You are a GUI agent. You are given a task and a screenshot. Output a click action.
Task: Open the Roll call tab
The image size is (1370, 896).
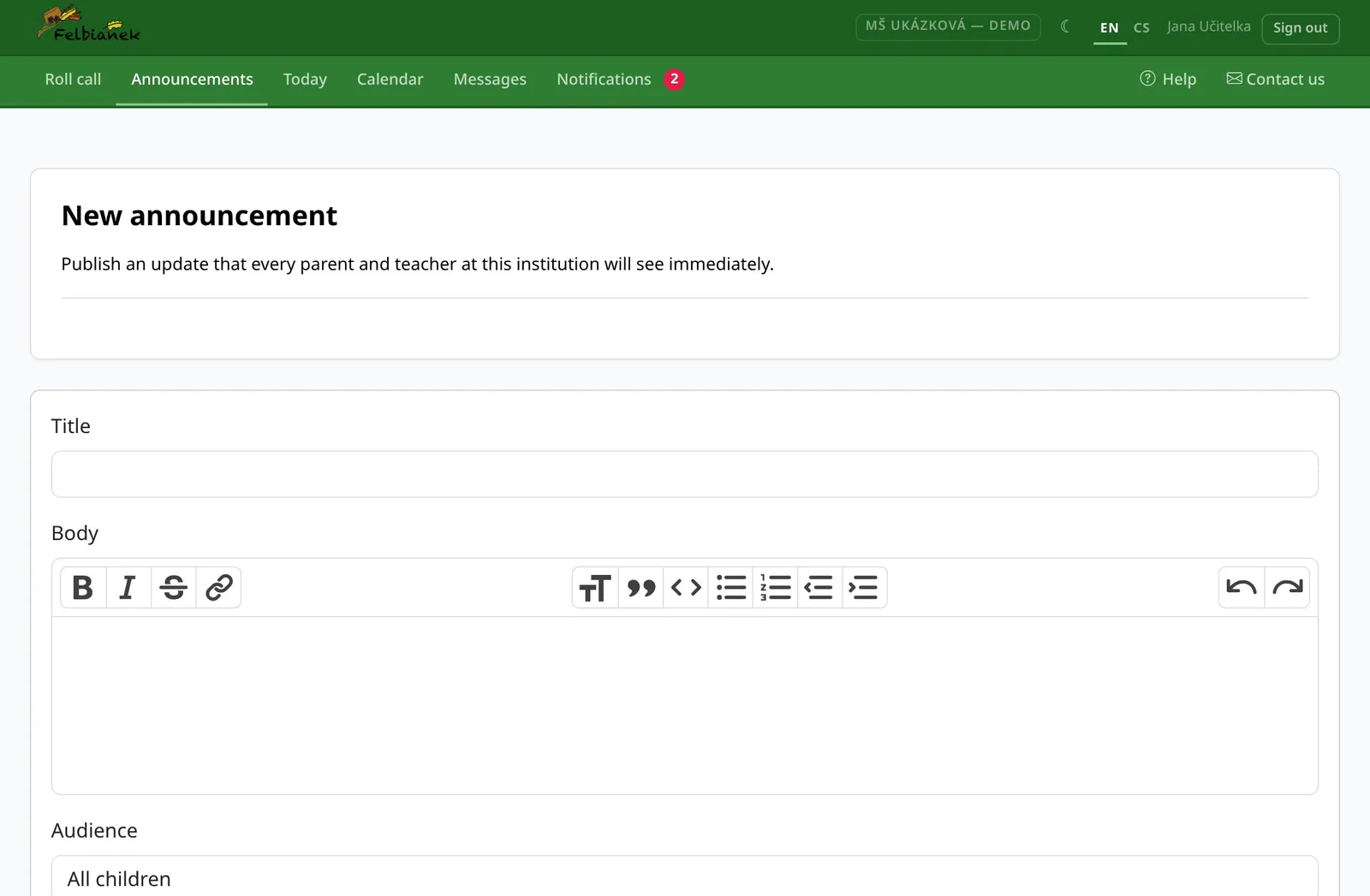click(x=73, y=80)
